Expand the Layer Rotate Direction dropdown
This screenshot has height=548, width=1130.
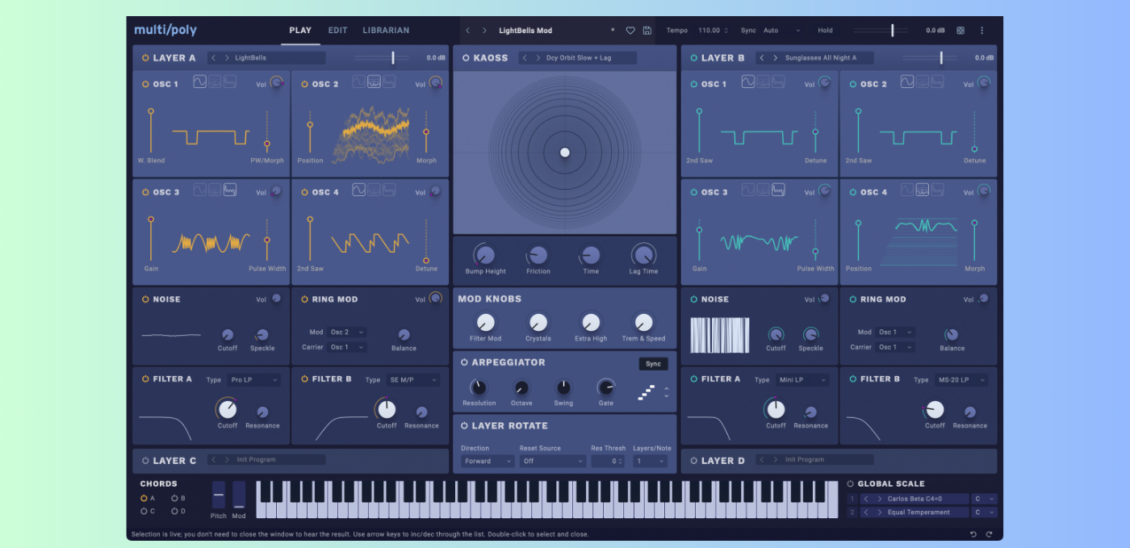pyautogui.click(x=487, y=461)
